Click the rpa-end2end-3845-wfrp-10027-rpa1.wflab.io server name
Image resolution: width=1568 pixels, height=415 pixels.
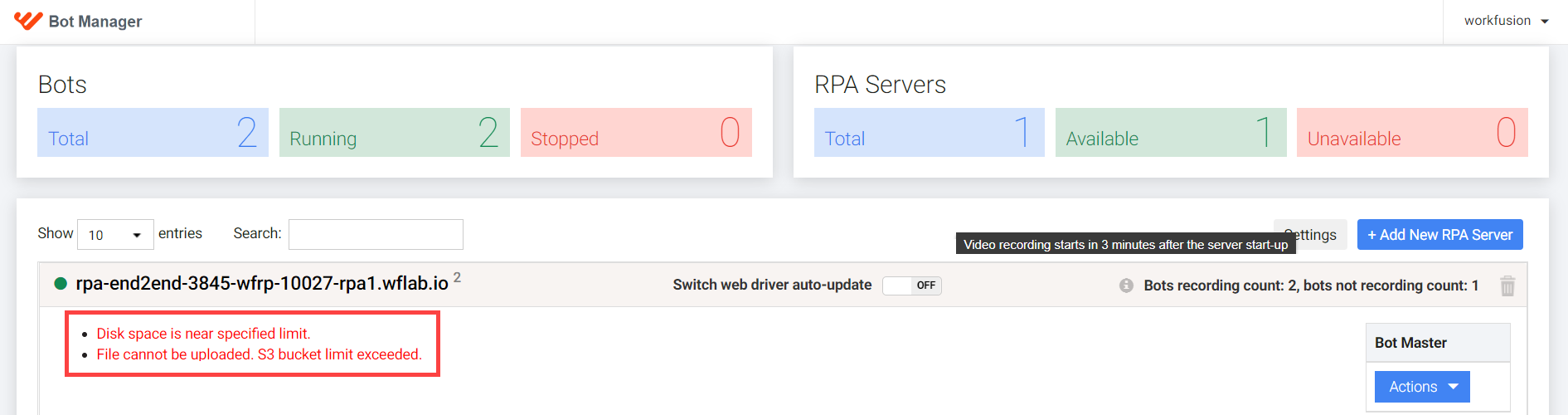[x=262, y=284]
